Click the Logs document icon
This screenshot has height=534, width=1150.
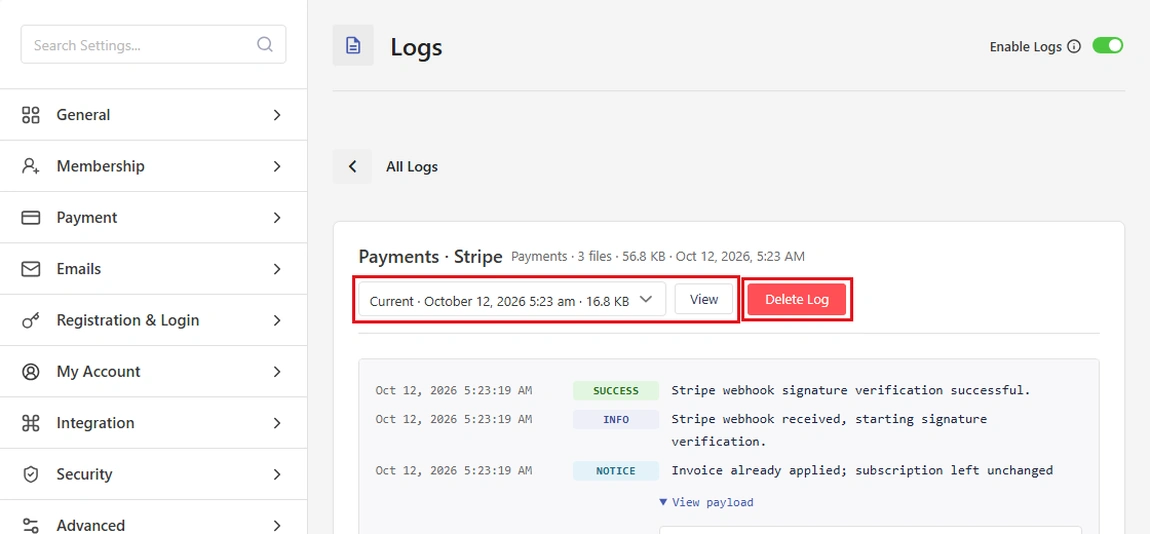coord(353,45)
